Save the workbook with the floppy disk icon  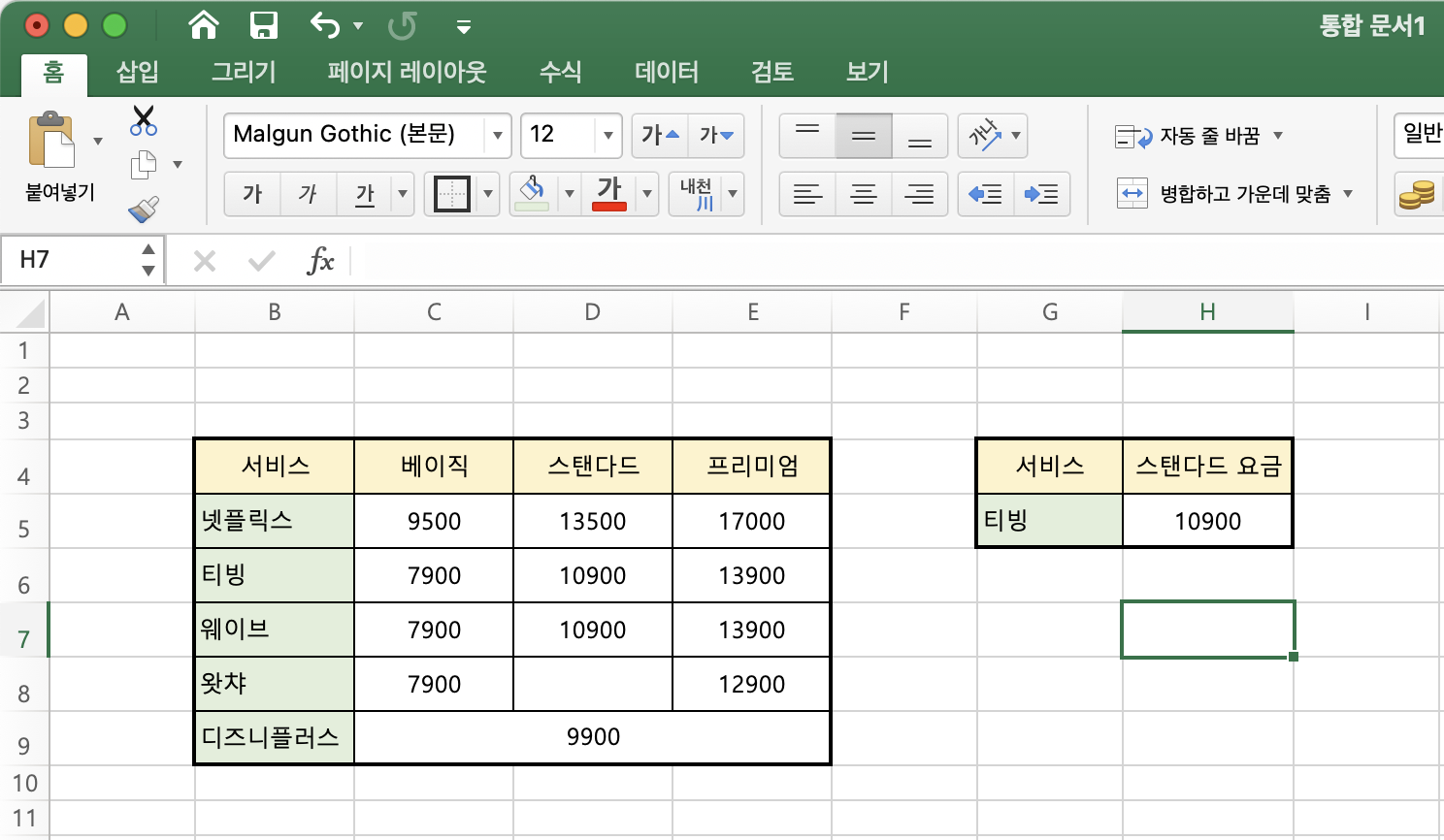coord(263,25)
